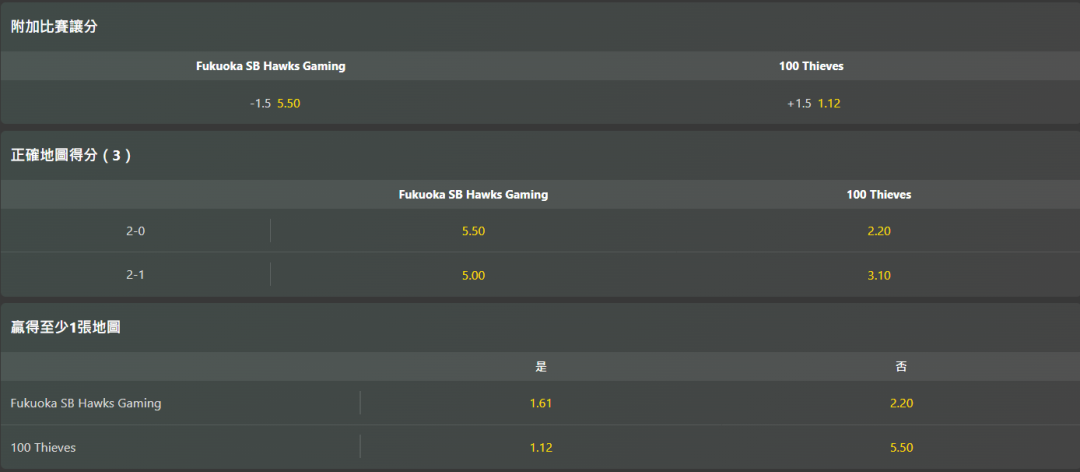
Task: Click 100 Thieves row label in 贏得至少1張地圖
Action: (x=43, y=447)
